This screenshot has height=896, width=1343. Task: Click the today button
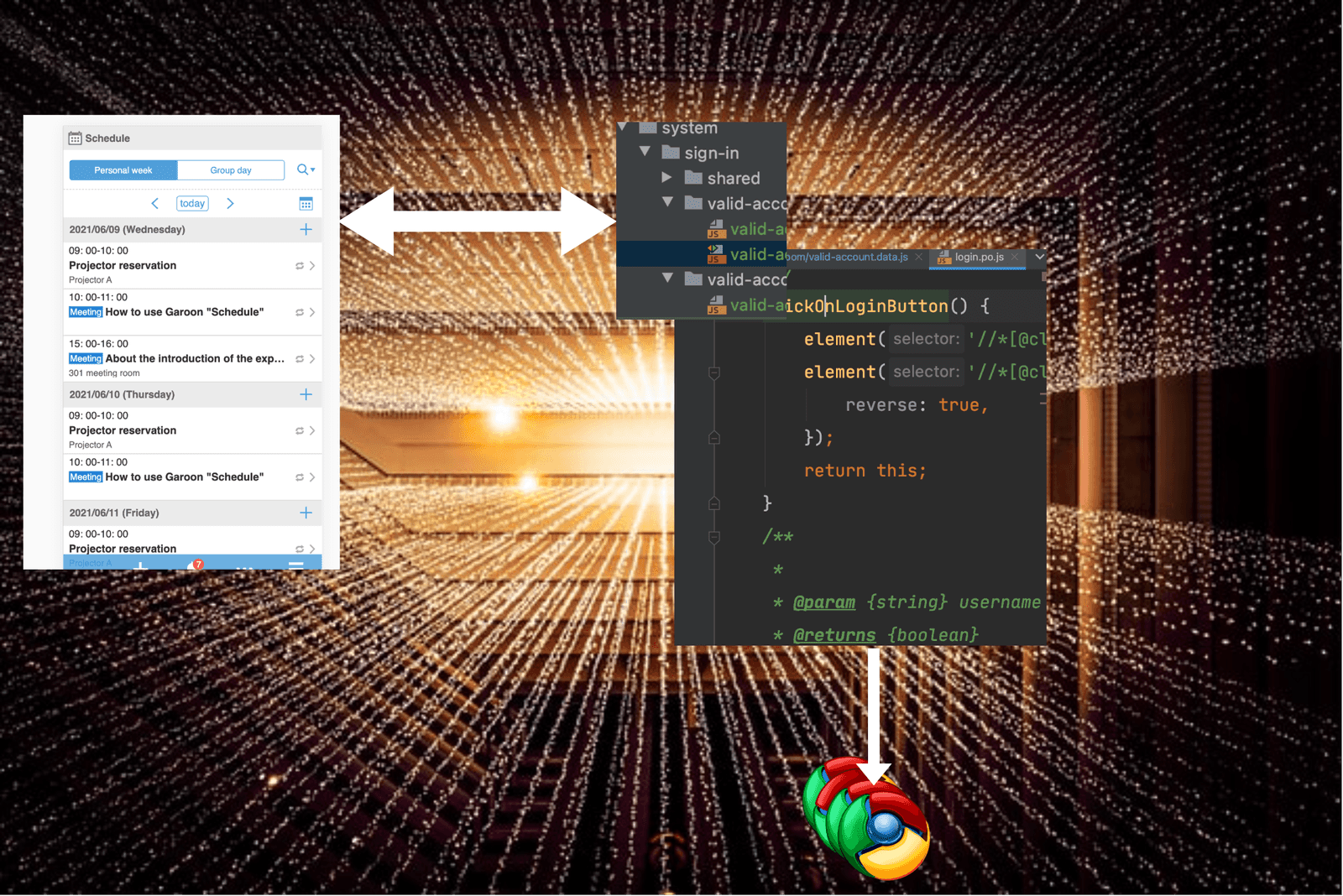pos(191,203)
